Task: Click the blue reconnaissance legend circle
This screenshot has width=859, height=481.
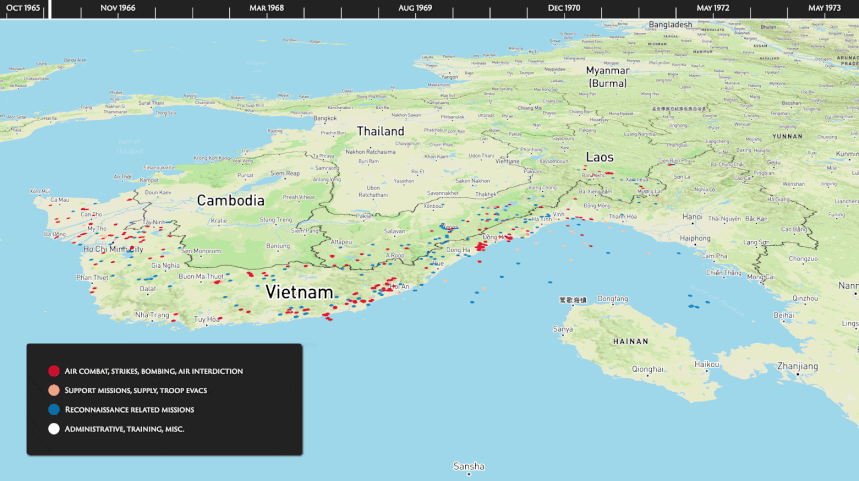Action: (x=53, y=410)
